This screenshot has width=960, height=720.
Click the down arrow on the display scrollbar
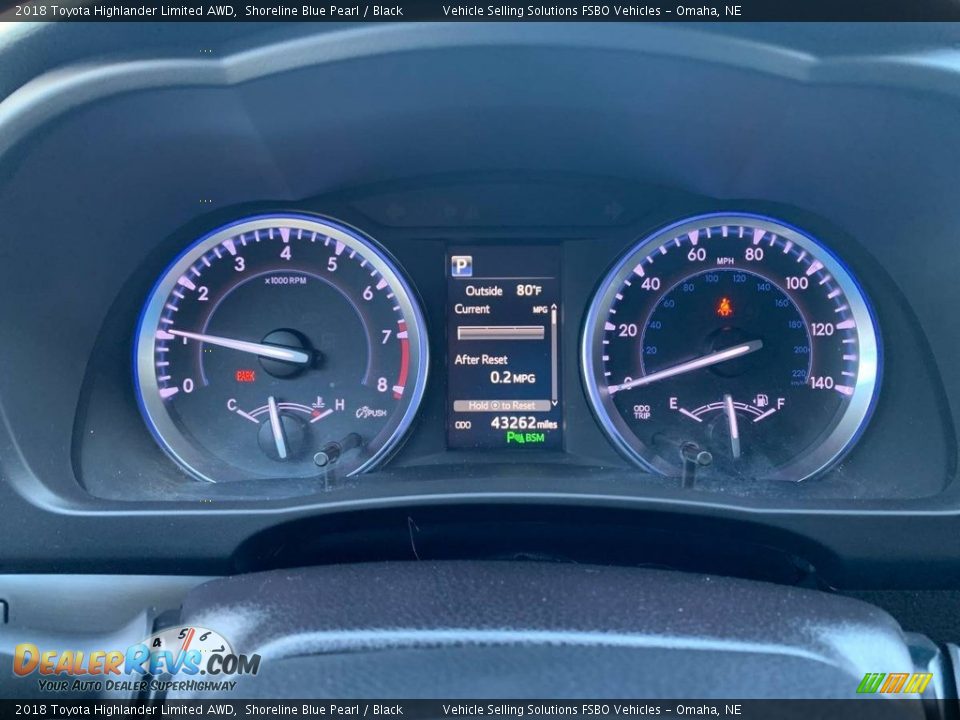554,403
